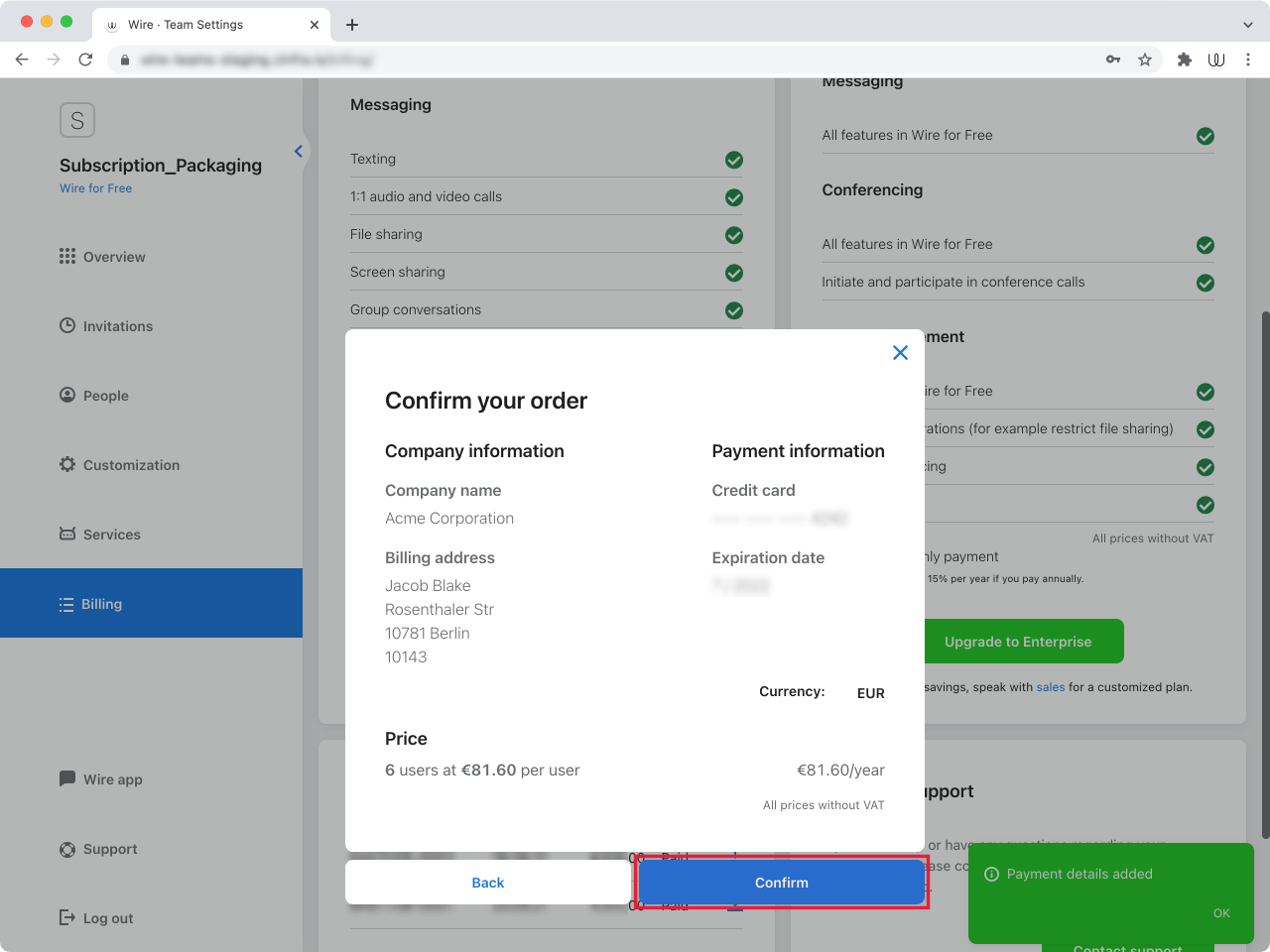Close the Confirm your order dialog
1270x952 pixels.
tap(900, 352)
